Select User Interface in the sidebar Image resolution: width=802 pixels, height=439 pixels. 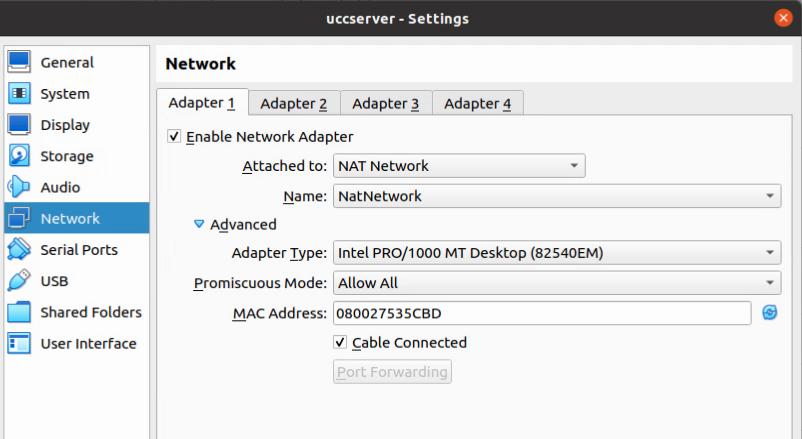pos(88,343)
